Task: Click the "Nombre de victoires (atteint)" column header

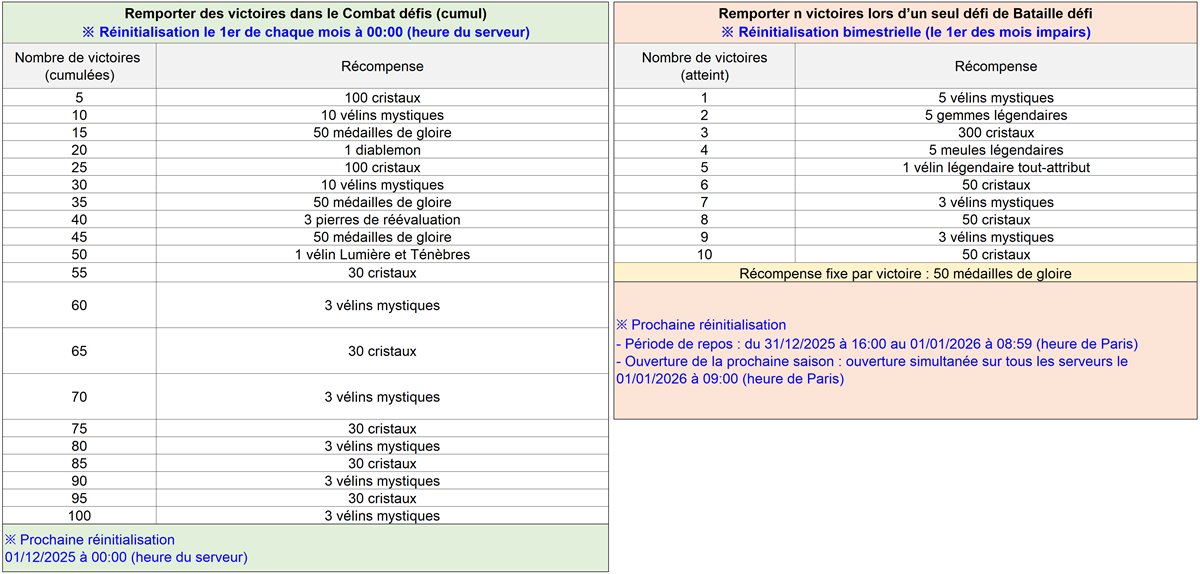Action: point(704,66)
